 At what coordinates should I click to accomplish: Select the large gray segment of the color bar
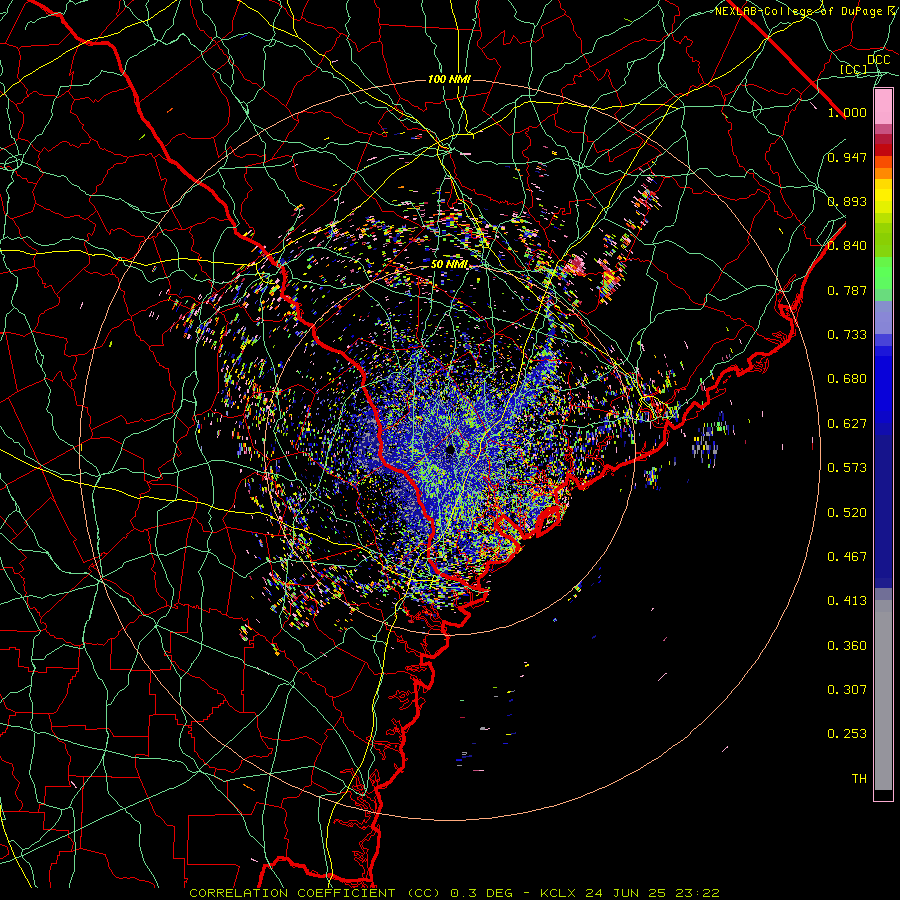click(x=883, y=695)
